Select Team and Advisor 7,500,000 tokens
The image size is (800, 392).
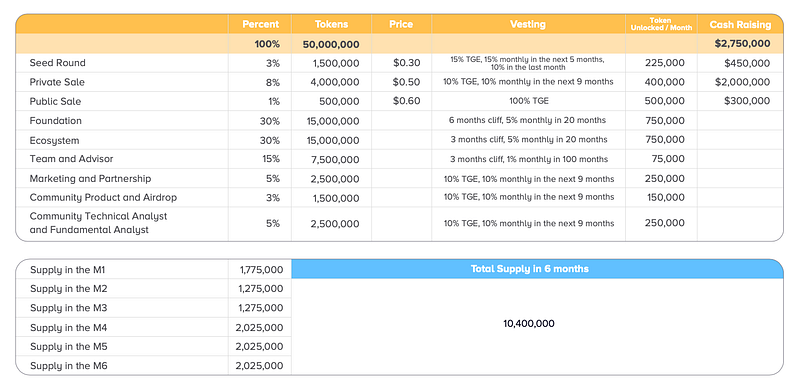coord(334,160)
